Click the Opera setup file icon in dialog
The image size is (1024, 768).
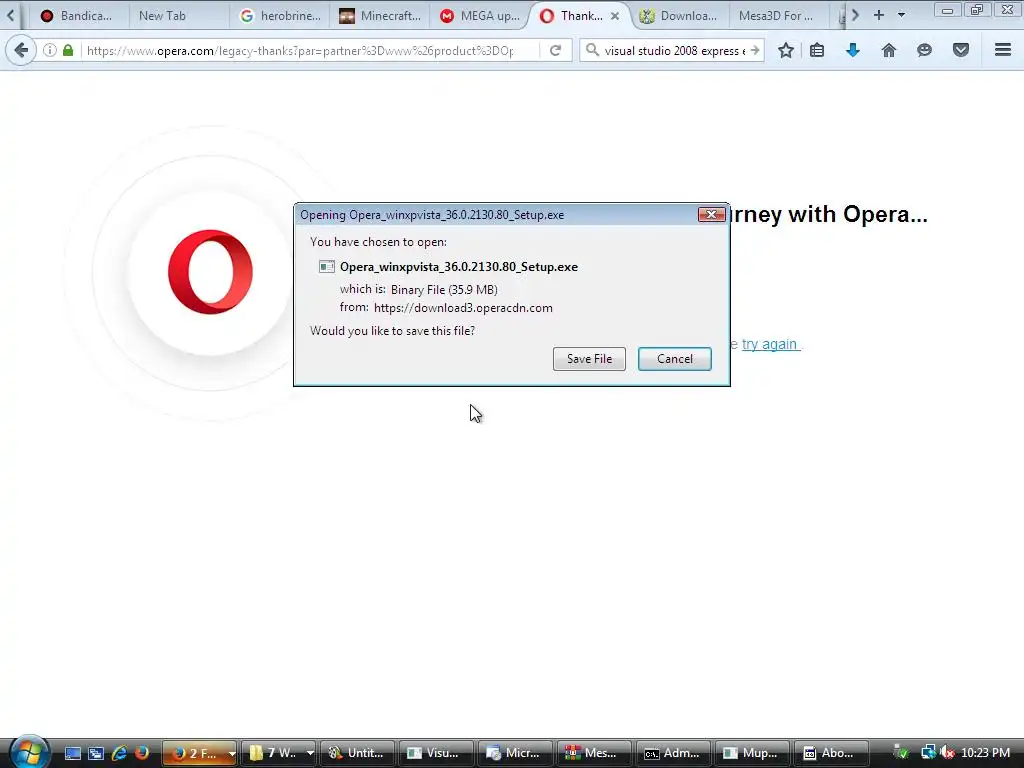click(327, 266)
